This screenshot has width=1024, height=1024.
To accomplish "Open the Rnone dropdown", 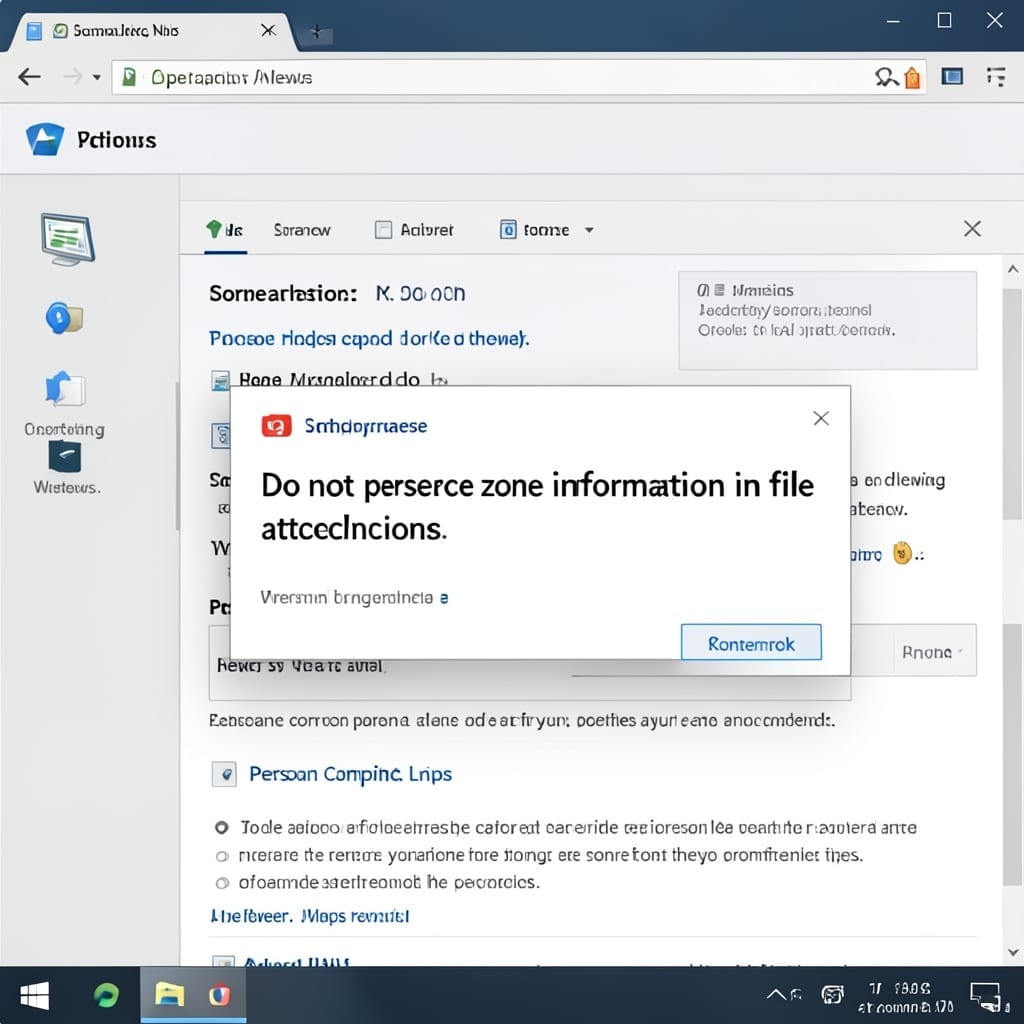I will (933, 651).
